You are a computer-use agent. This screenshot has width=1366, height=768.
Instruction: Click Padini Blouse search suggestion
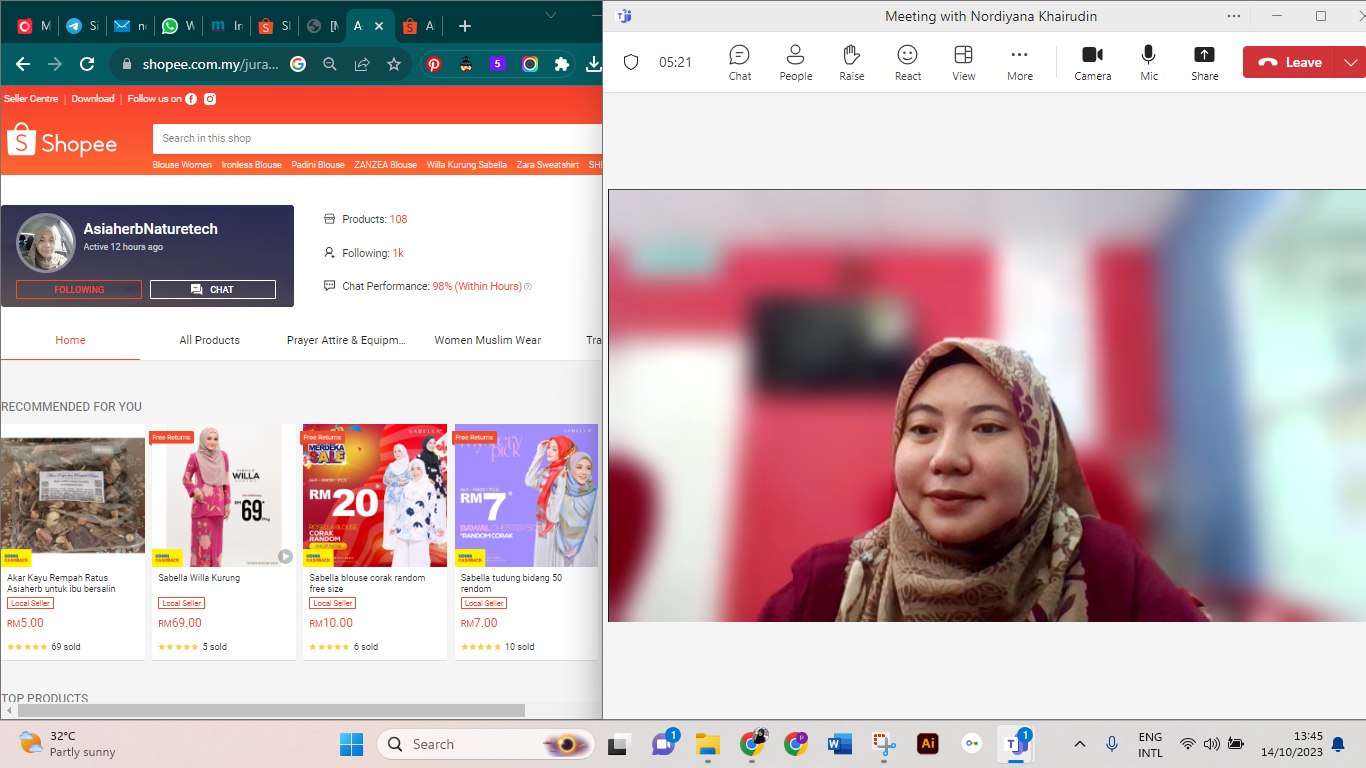(x=318, y=164)
